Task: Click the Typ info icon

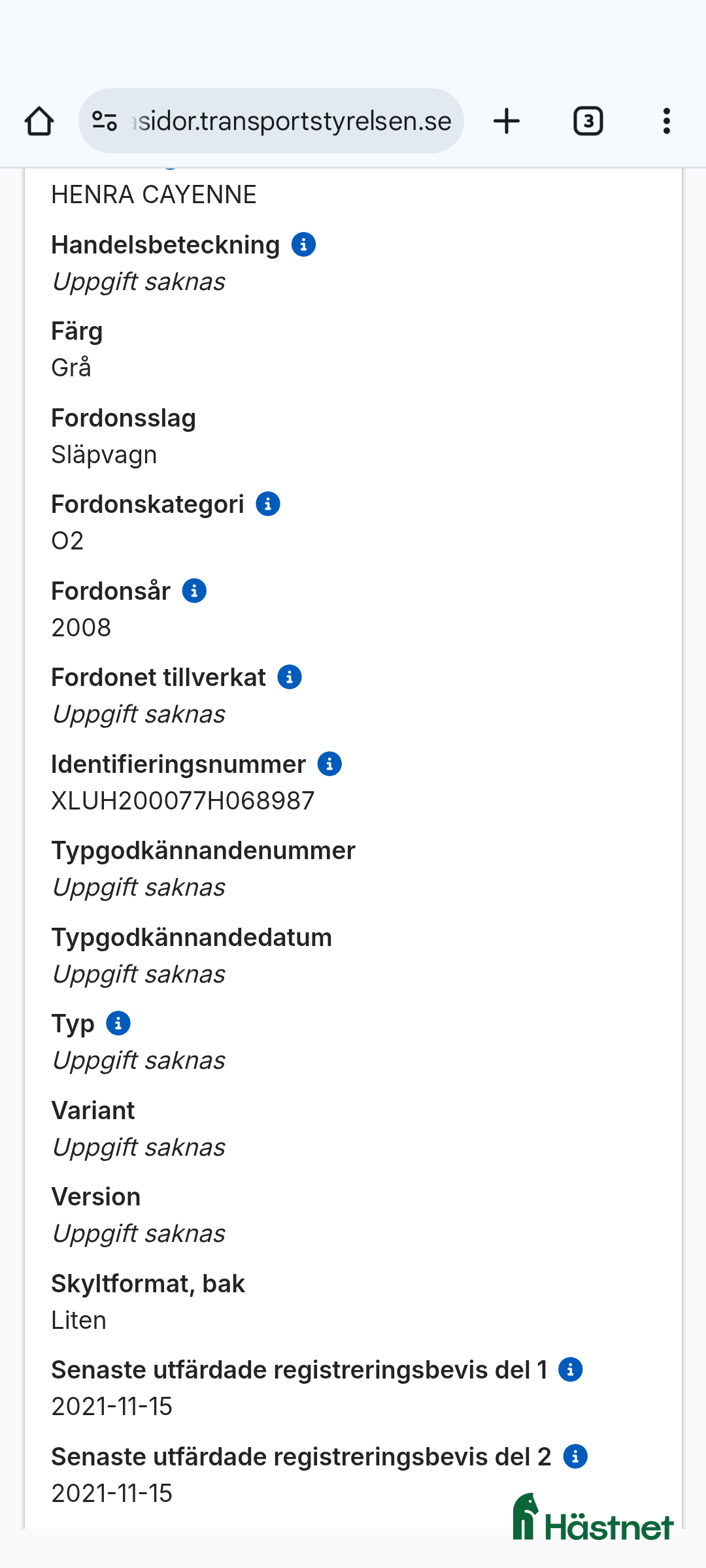Action: click(118, 1023)
